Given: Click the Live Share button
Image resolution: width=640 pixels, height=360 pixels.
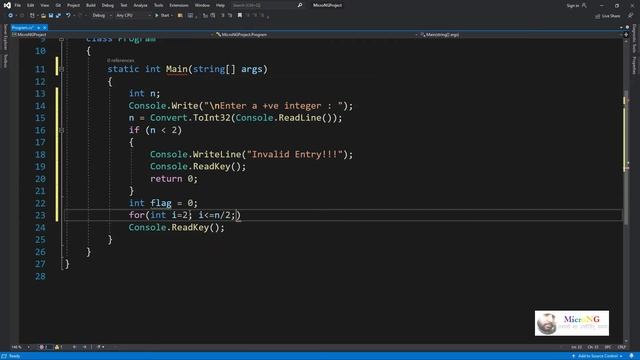Looking at the screenshot, I should pos(608,16).
